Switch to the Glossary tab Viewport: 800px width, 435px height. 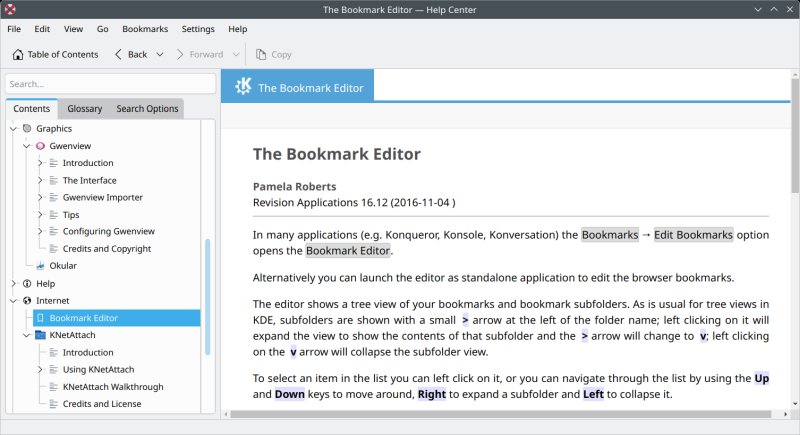pyautogui.click(x=84, y=108)
